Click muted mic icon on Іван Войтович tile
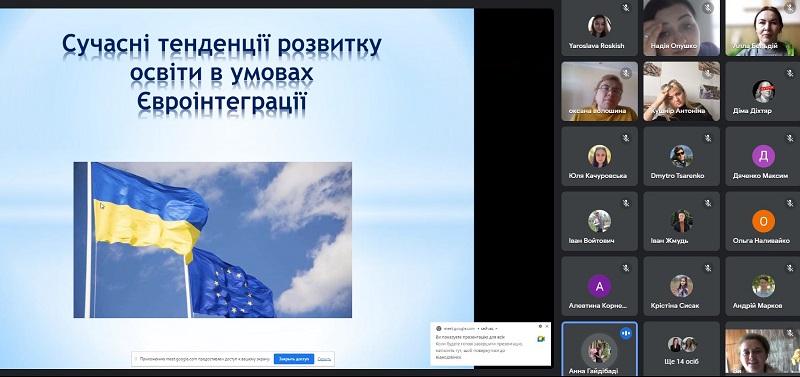 pyautogui.click(x=626, y=203)
